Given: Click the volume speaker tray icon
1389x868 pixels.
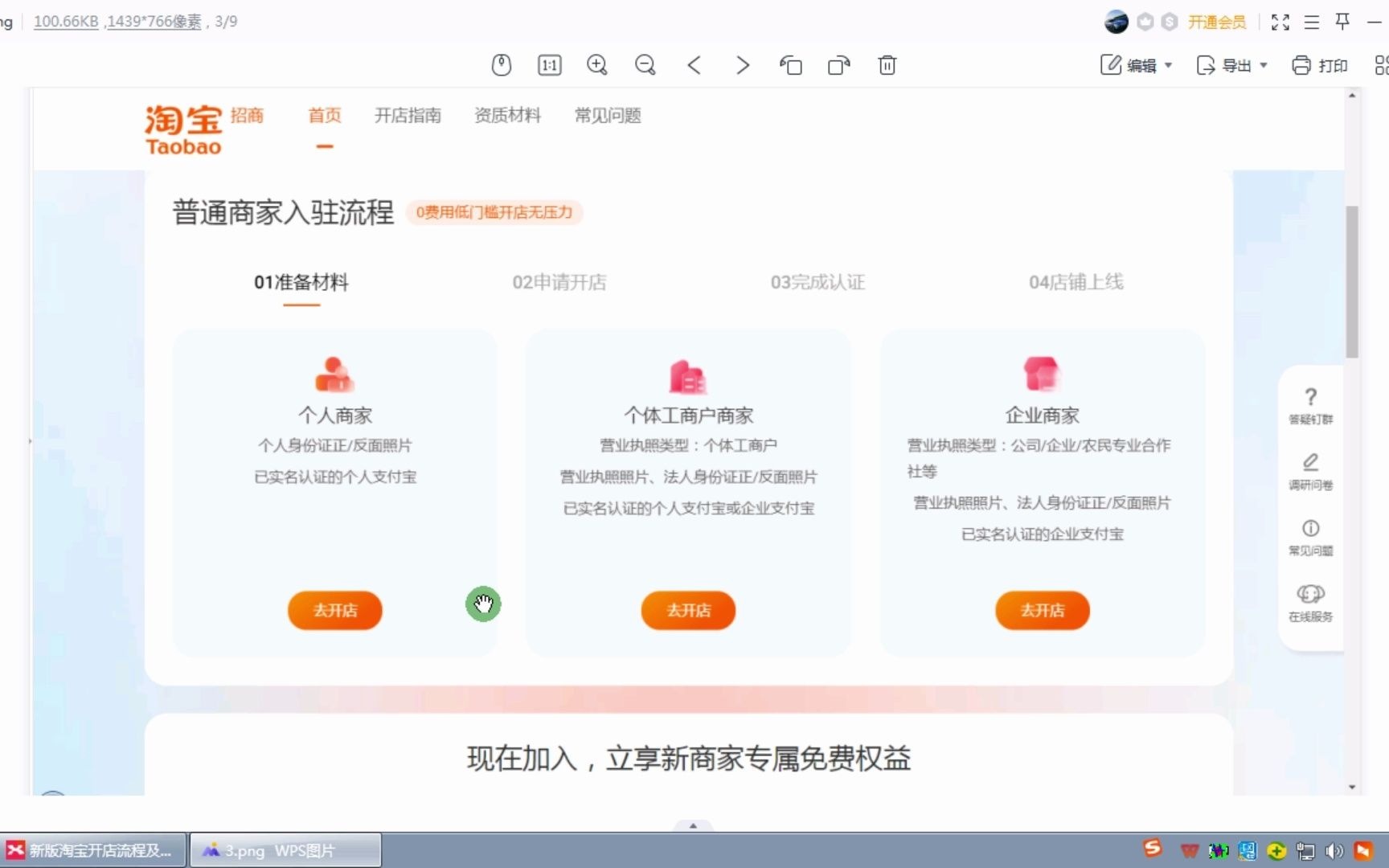Looking at the screenshot, I should [x=1334, y=851].
